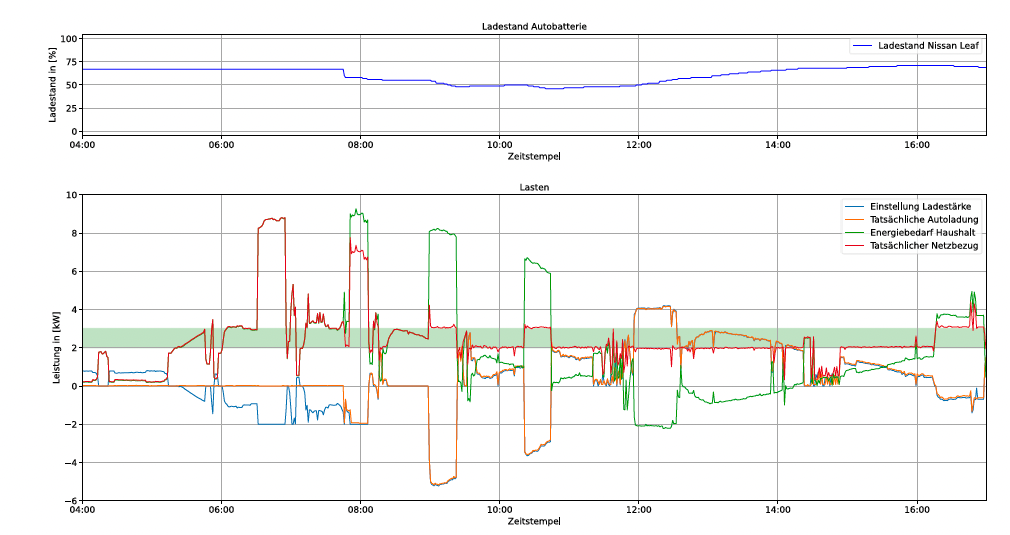Screen dimensions: 1010x535
Task: Click the 'Lasten' chart title
Action: 534,187
